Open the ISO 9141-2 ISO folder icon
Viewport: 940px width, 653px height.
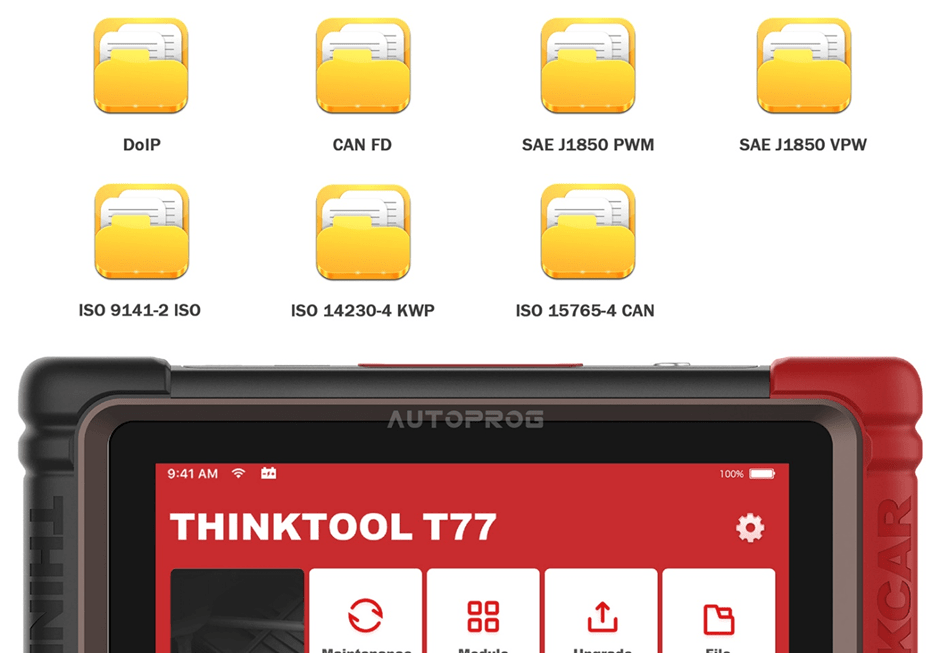(x=141, y=231)
